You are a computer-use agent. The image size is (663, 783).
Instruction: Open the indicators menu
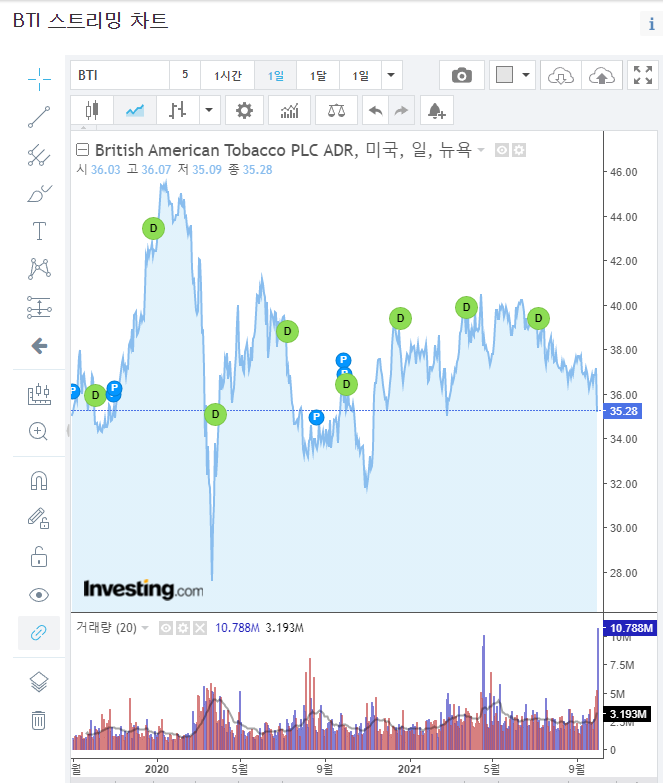click(x=289, y=110)
